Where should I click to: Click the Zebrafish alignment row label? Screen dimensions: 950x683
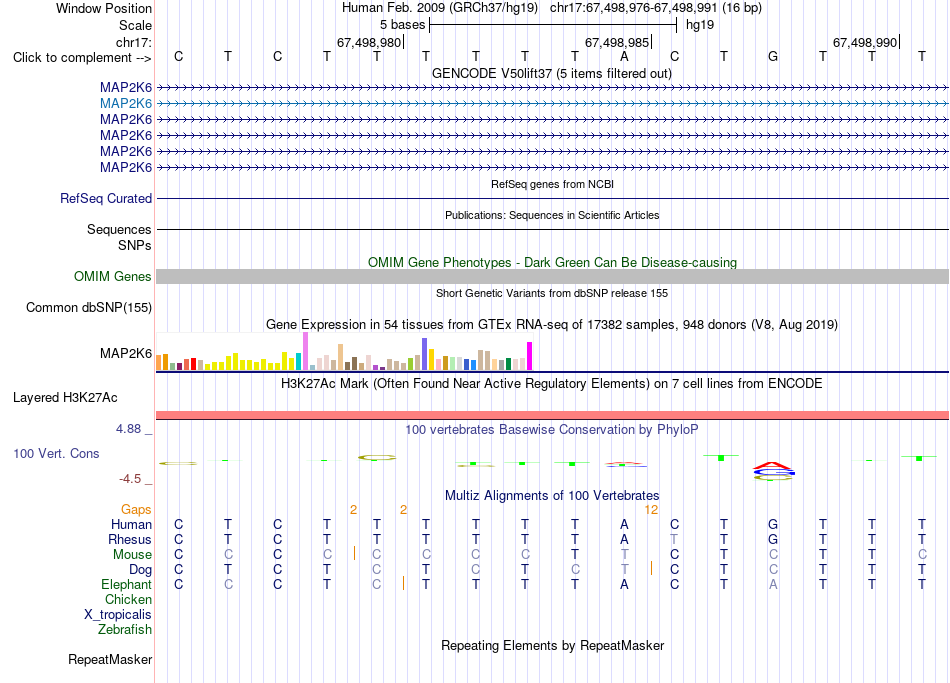(x=125, y=630)
